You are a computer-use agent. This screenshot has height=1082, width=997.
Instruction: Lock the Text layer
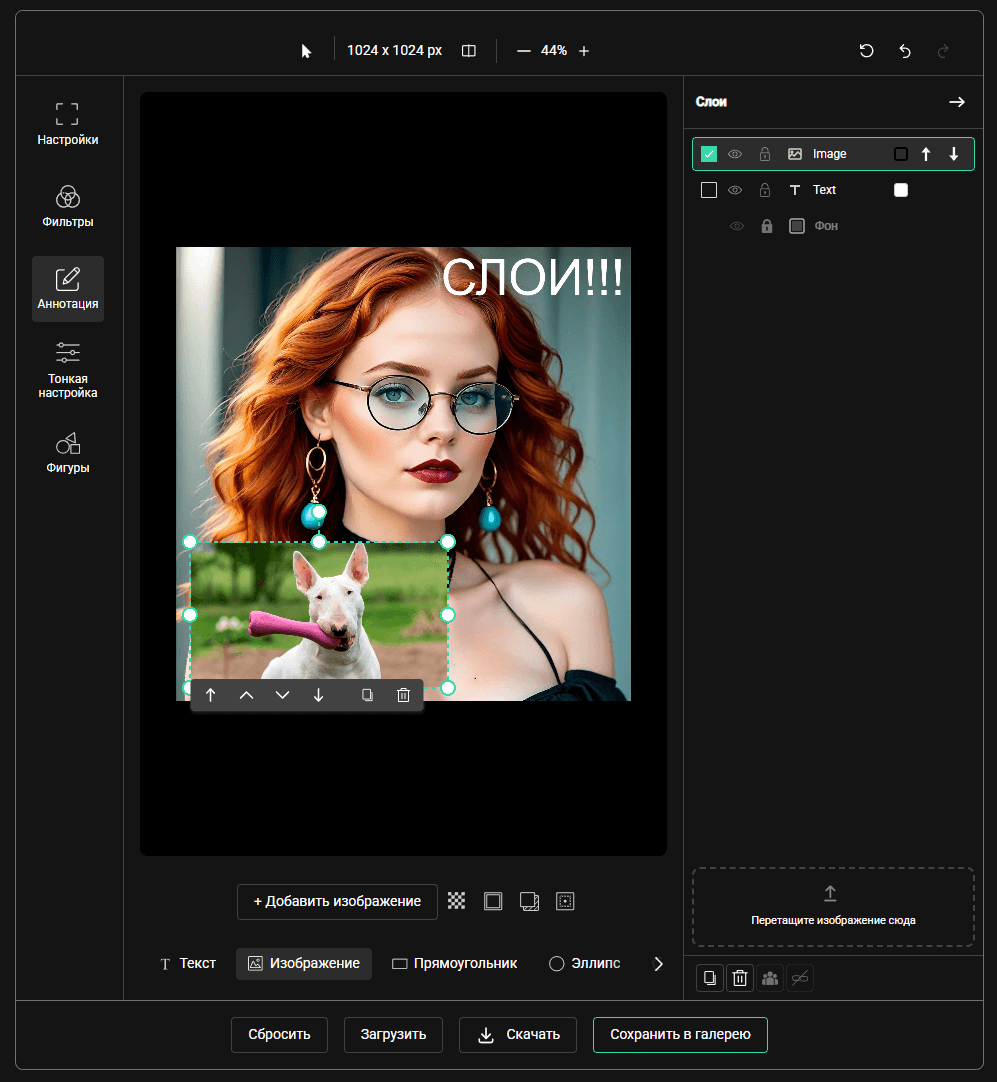coord(764,190)
